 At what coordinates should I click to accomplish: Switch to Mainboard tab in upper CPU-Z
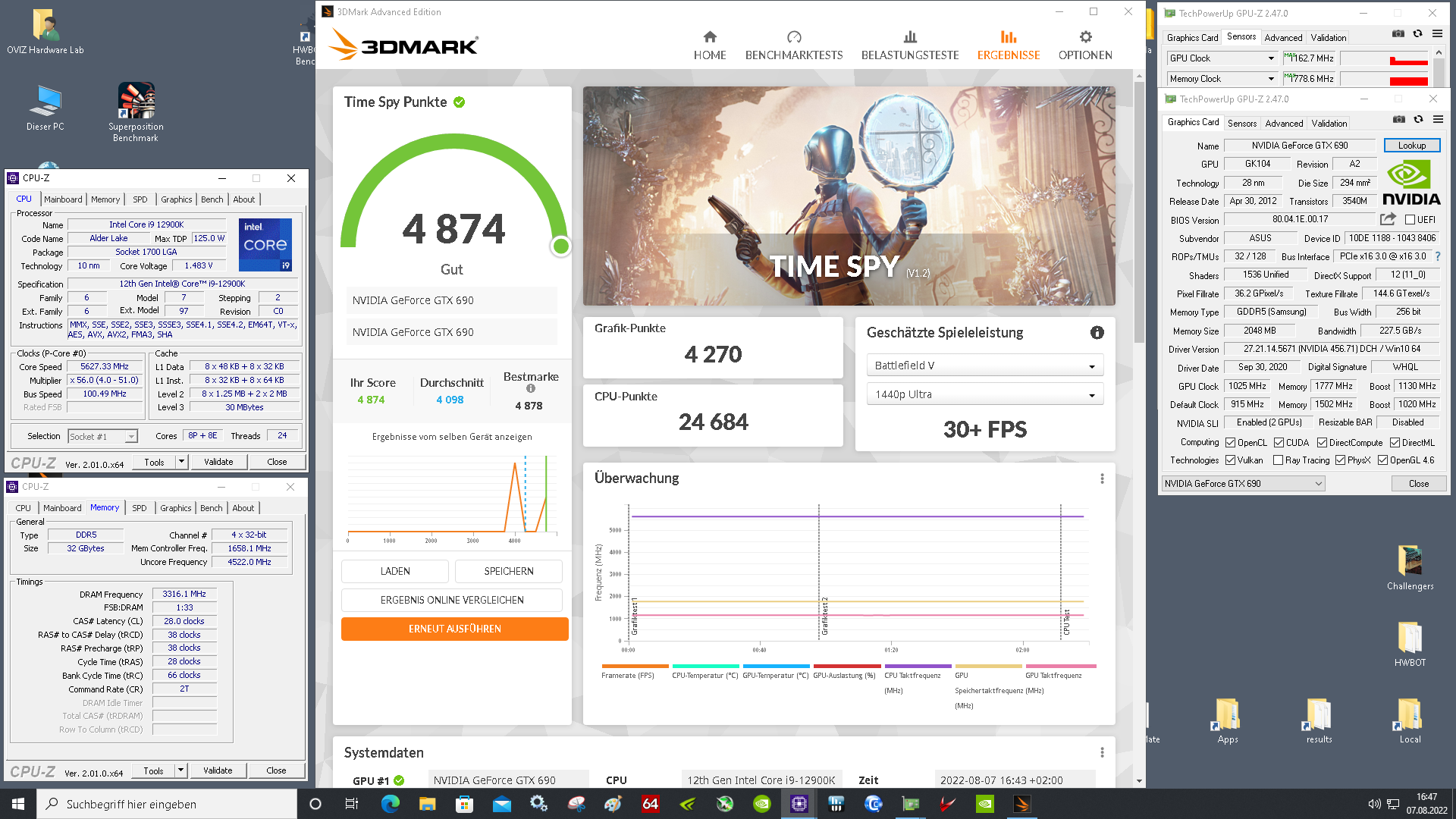click(x=63, y=199)
